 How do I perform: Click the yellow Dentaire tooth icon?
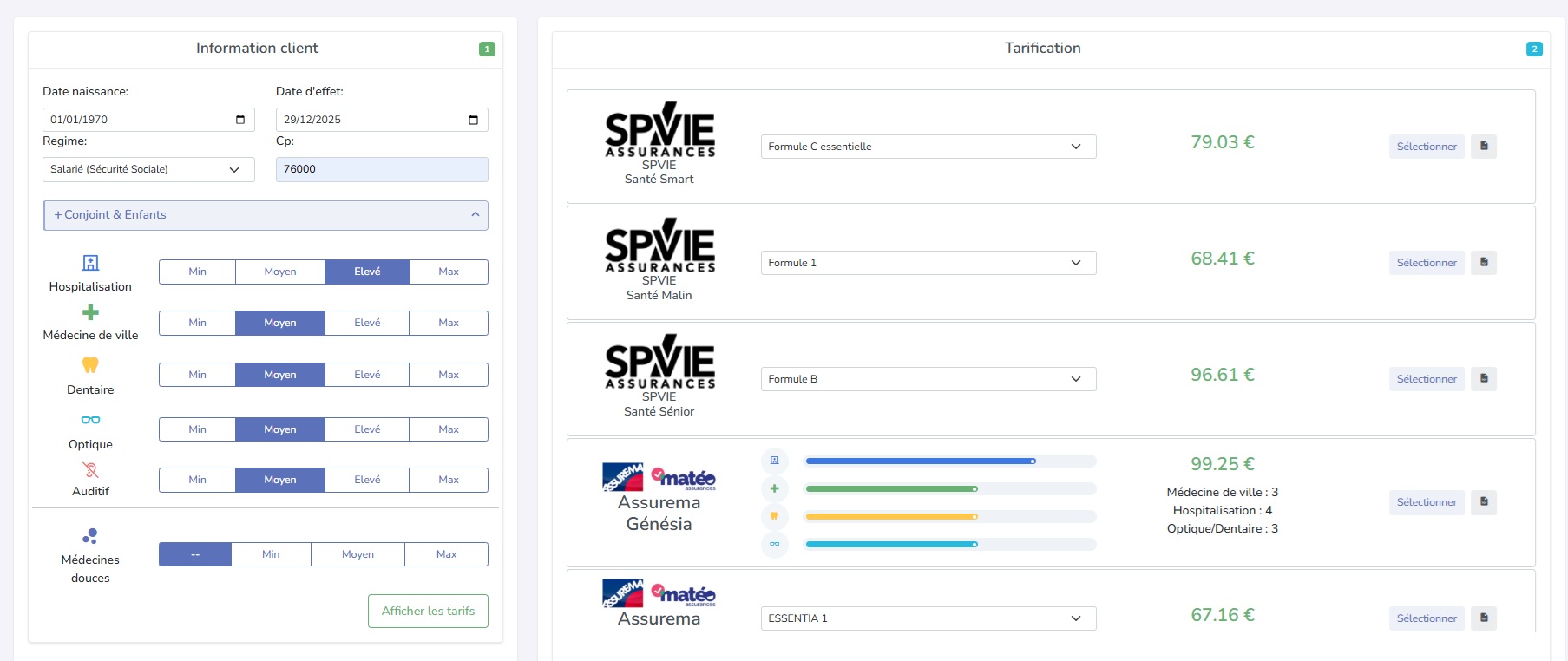click(90, 365)
